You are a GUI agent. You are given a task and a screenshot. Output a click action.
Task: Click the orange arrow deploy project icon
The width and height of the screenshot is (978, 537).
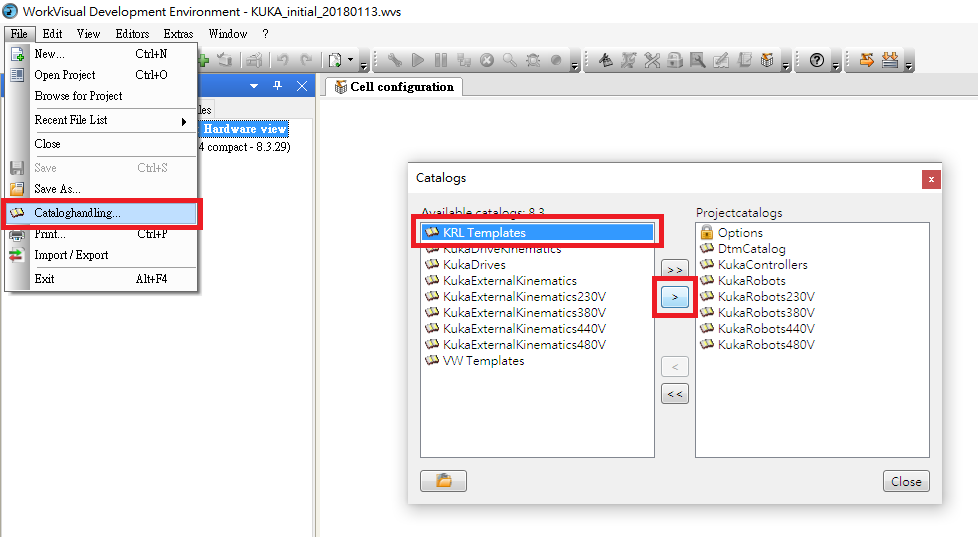[x=867, y=60]
